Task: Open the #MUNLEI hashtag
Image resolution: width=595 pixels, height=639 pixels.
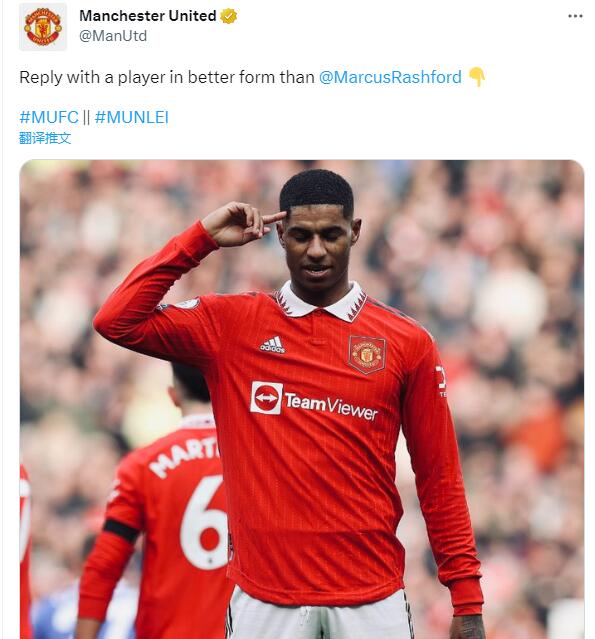Action: (131, 117)
